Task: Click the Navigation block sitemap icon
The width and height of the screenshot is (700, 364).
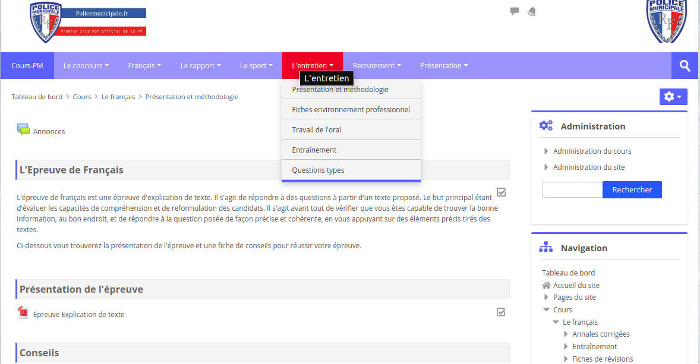Action: (546, 247)
